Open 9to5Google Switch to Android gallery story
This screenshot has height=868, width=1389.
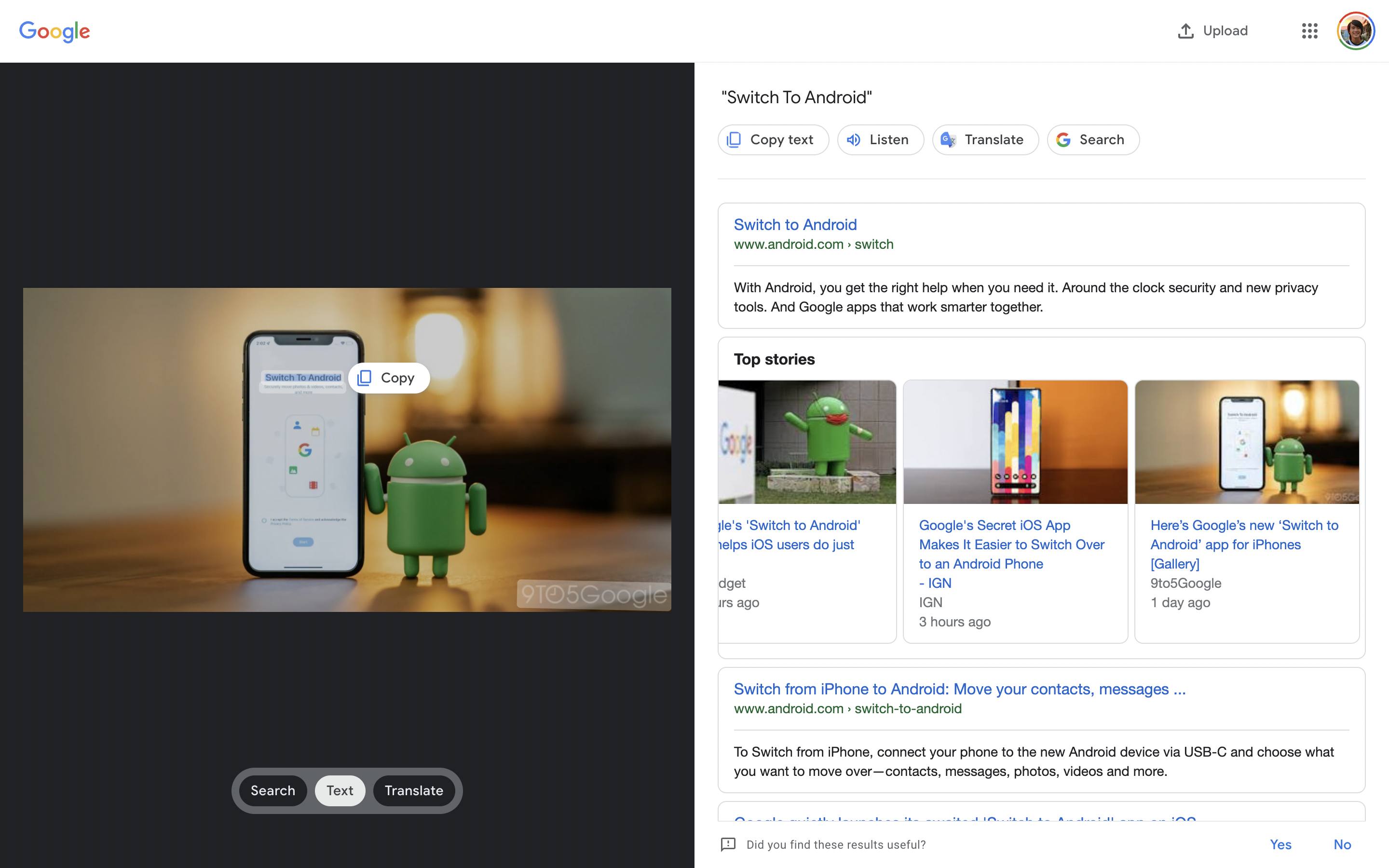(1244, 544)
